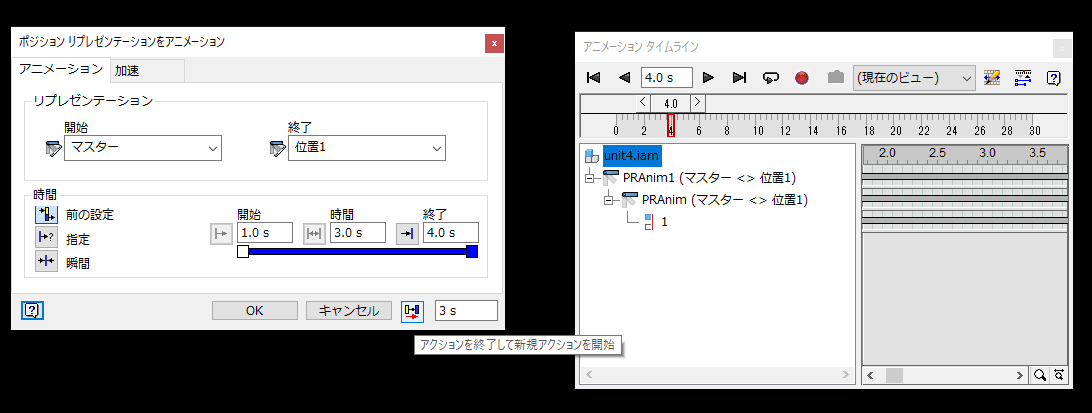
Task: Click the blue end handle of time slider
Action: pyautogui.click(x=472, y=251)
